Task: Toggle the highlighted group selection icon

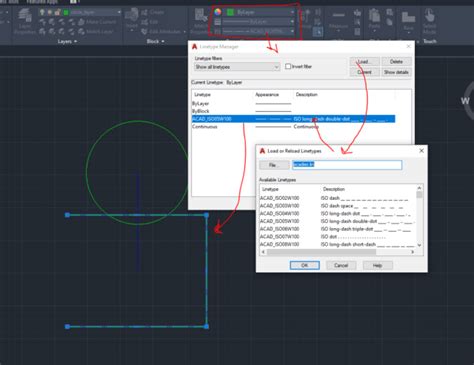Action: (318, 32)
